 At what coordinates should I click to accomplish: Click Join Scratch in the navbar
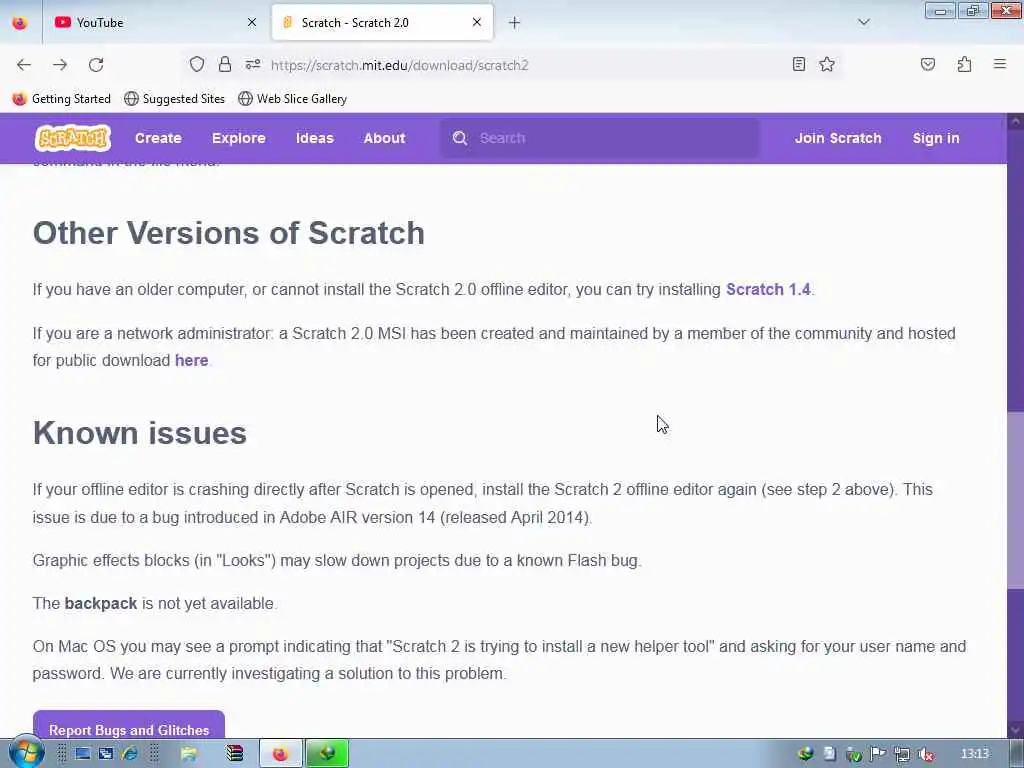tap(838, 138)
